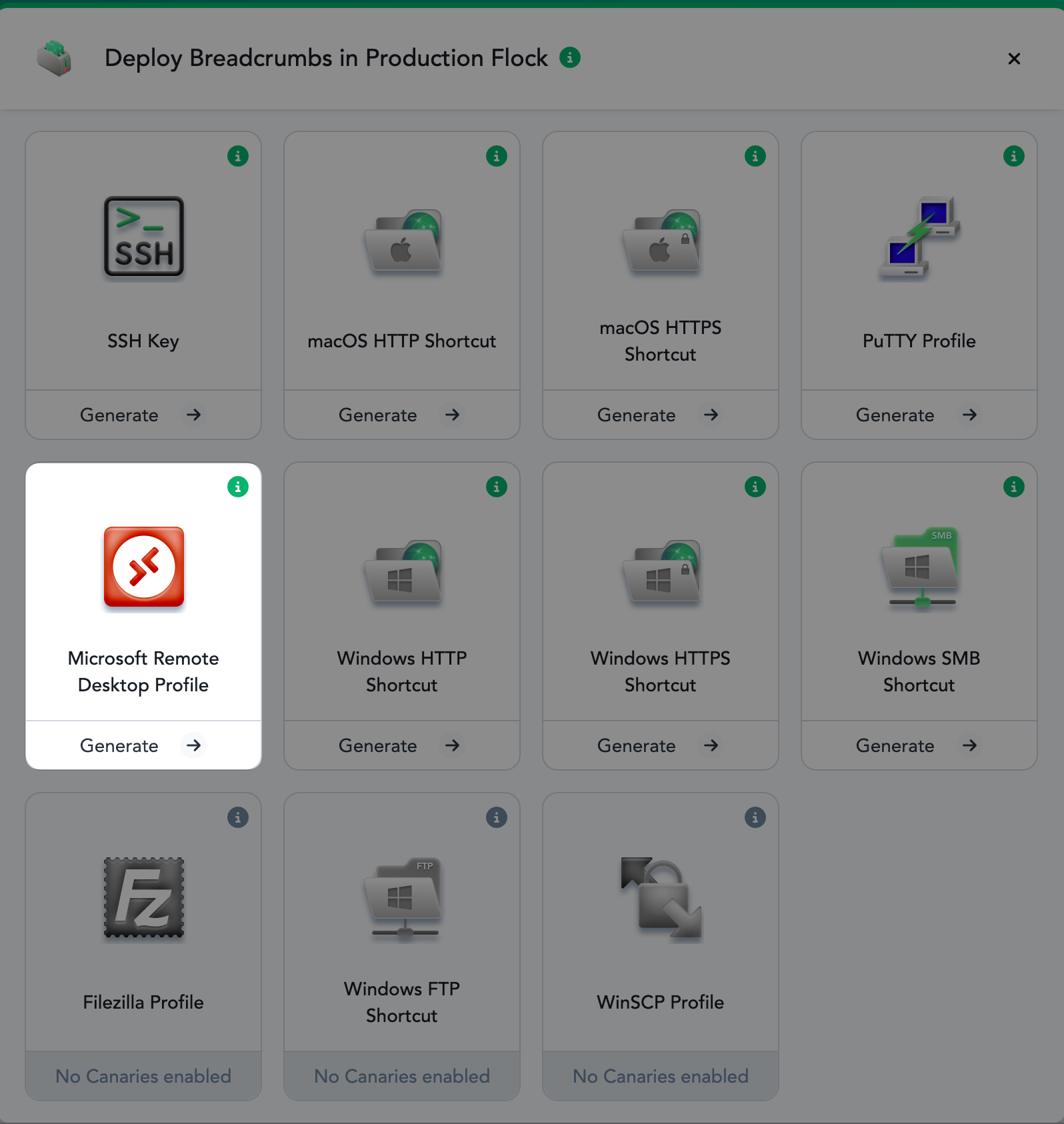
Task: Generate an SSH Key breadcrumb
Action: coord(143,415)
